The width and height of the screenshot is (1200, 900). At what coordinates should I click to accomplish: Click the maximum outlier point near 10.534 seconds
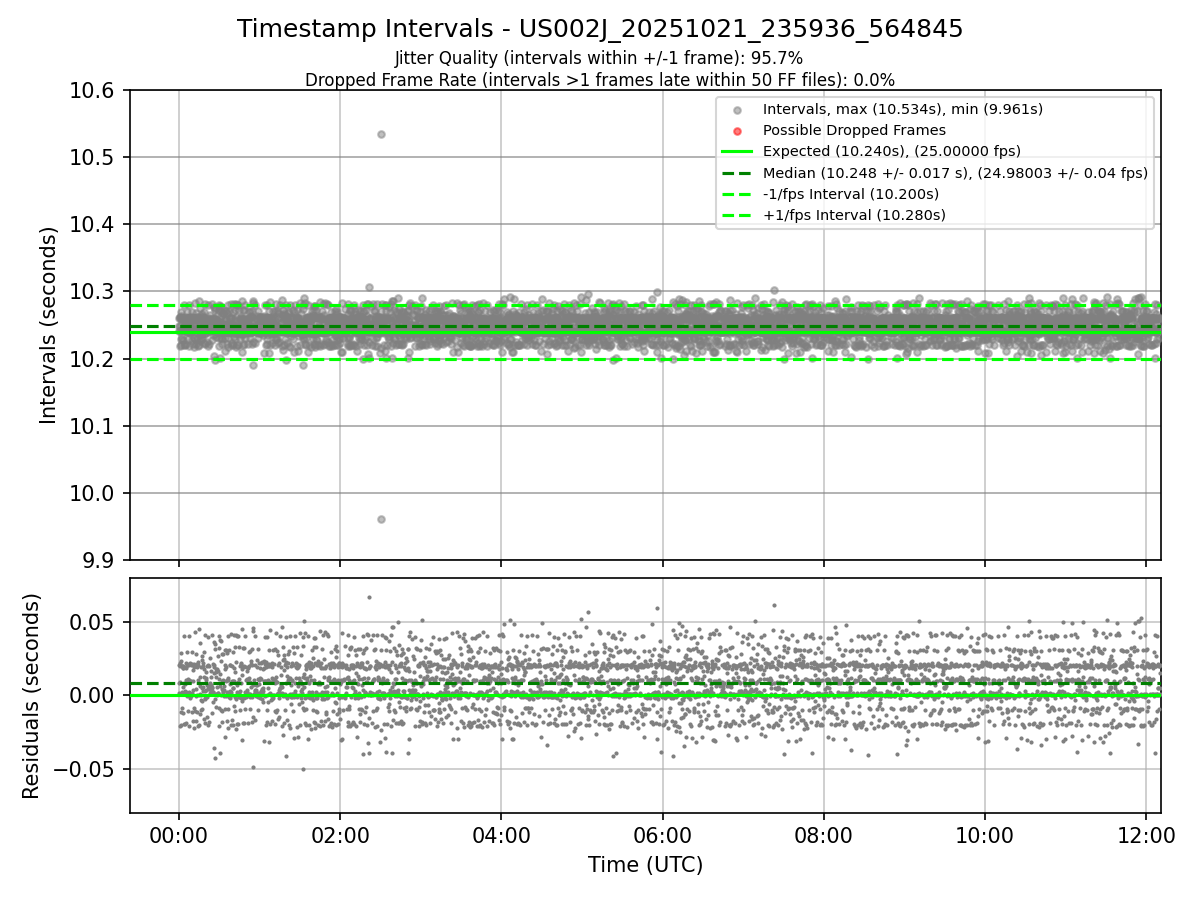click(381, 134)
